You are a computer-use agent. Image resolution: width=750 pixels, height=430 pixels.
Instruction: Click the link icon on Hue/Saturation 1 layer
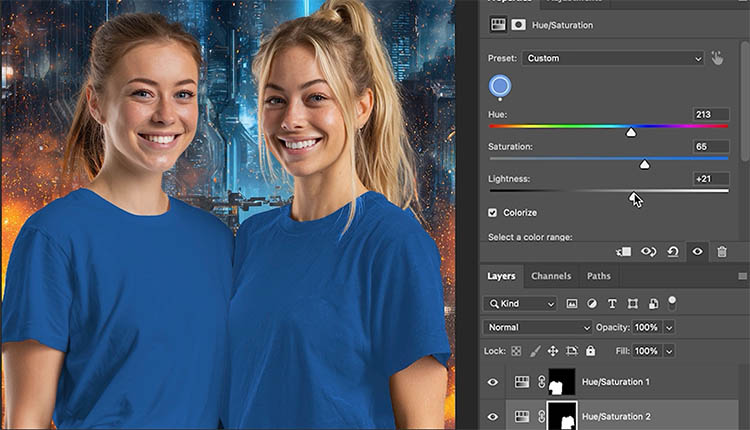pyautogui.click(x=541, y=382)
